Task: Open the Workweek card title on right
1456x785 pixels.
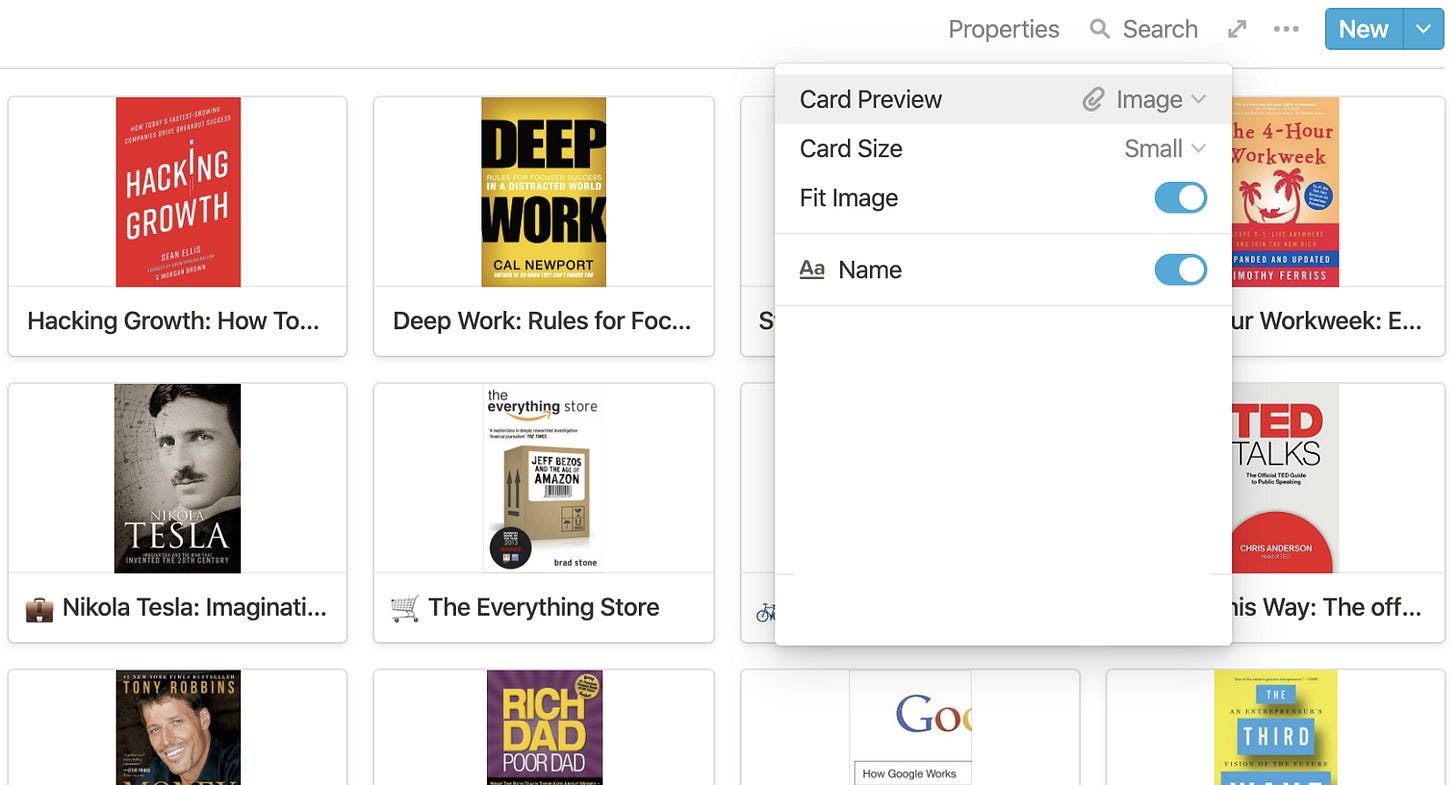Action: tap(1327, 321)
